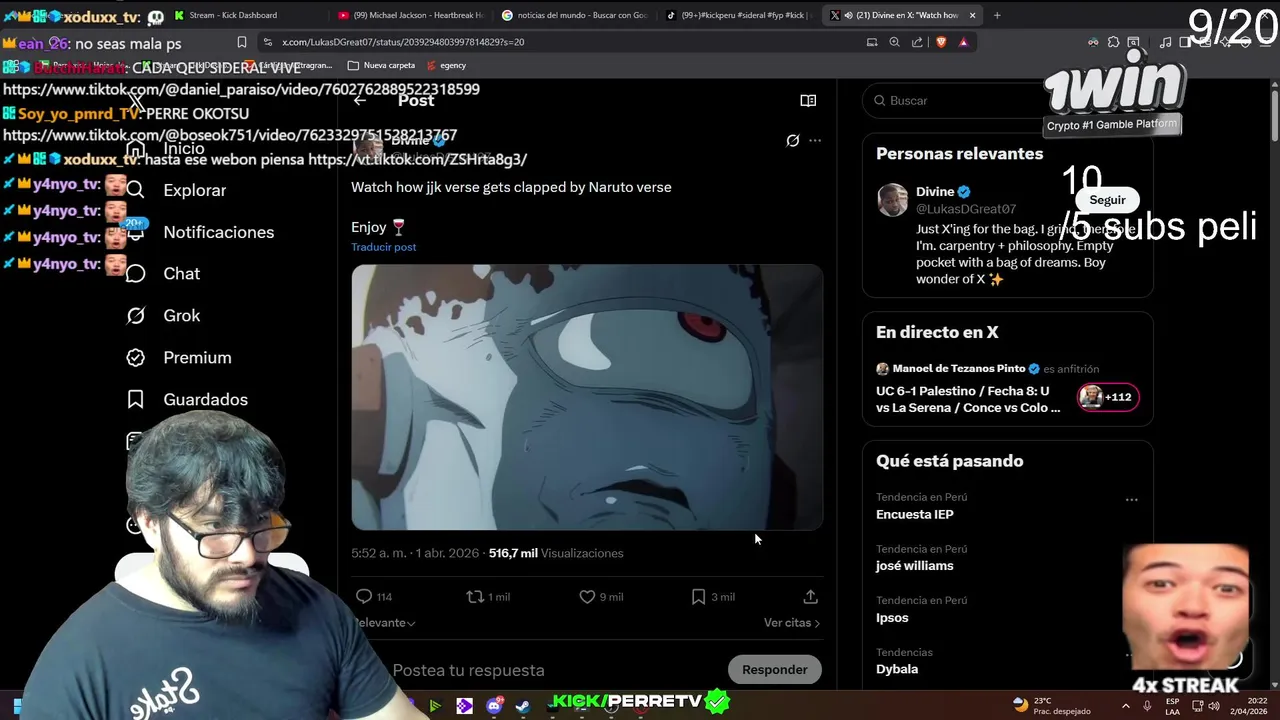Image resolution: width=1280 pixels, height=720 pixels.
Task: Open the post's three-dot more menu
Action: click(815, 141)
